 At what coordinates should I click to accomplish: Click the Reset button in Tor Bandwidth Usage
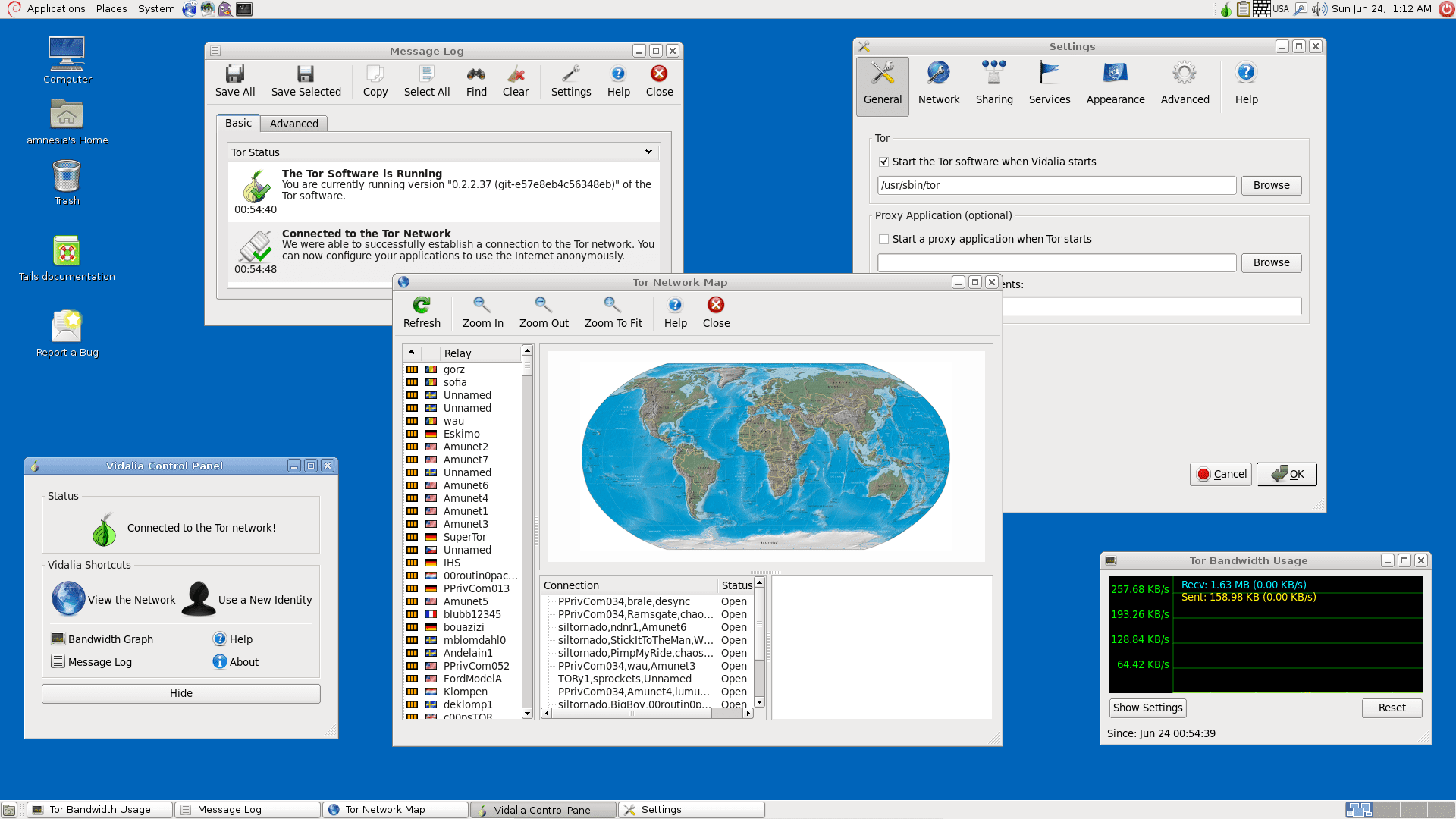(1392, 707)
